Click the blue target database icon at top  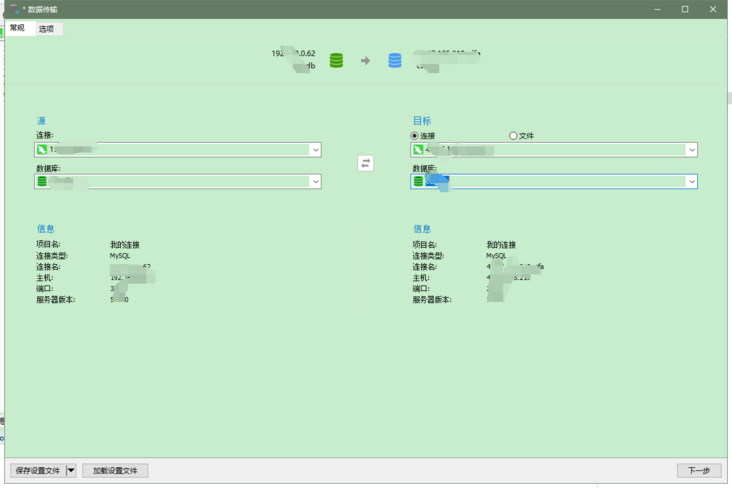(x=395, y=60)
